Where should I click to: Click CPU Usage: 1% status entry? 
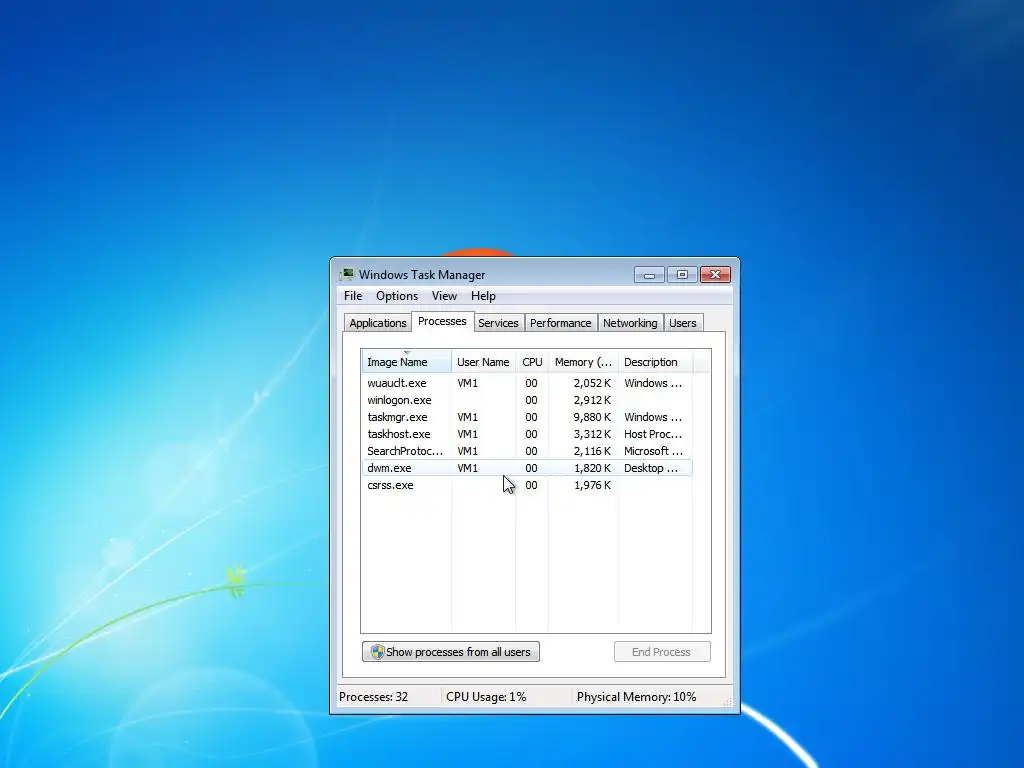486,697
